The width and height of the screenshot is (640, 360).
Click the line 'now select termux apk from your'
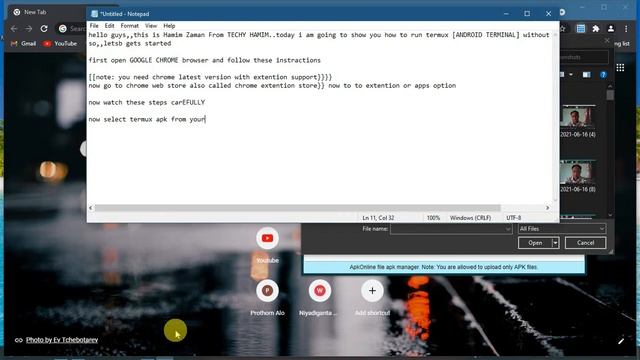pyautogui.click(x=147, y=119)
